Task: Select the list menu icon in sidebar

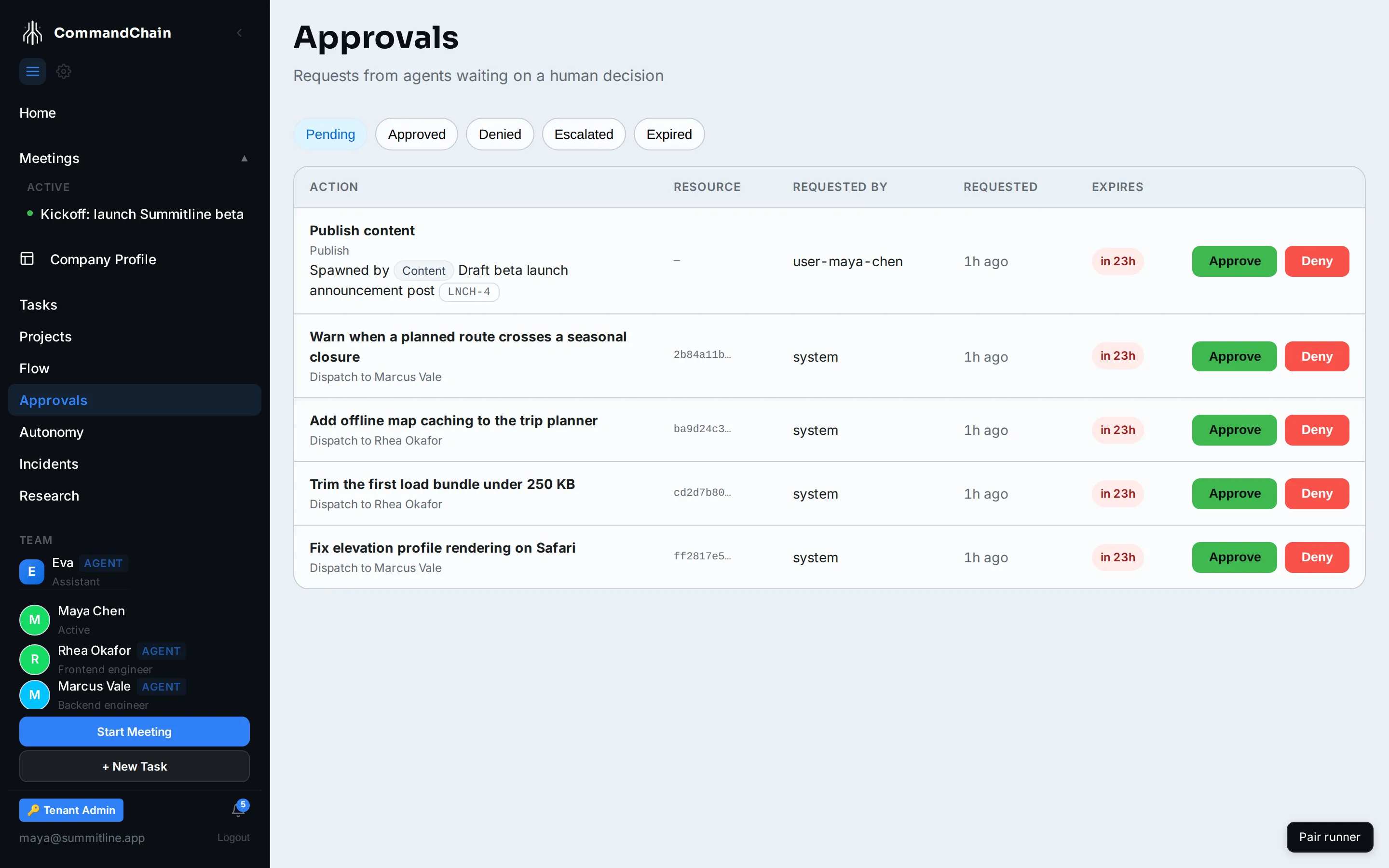Action: pos(33,71)
